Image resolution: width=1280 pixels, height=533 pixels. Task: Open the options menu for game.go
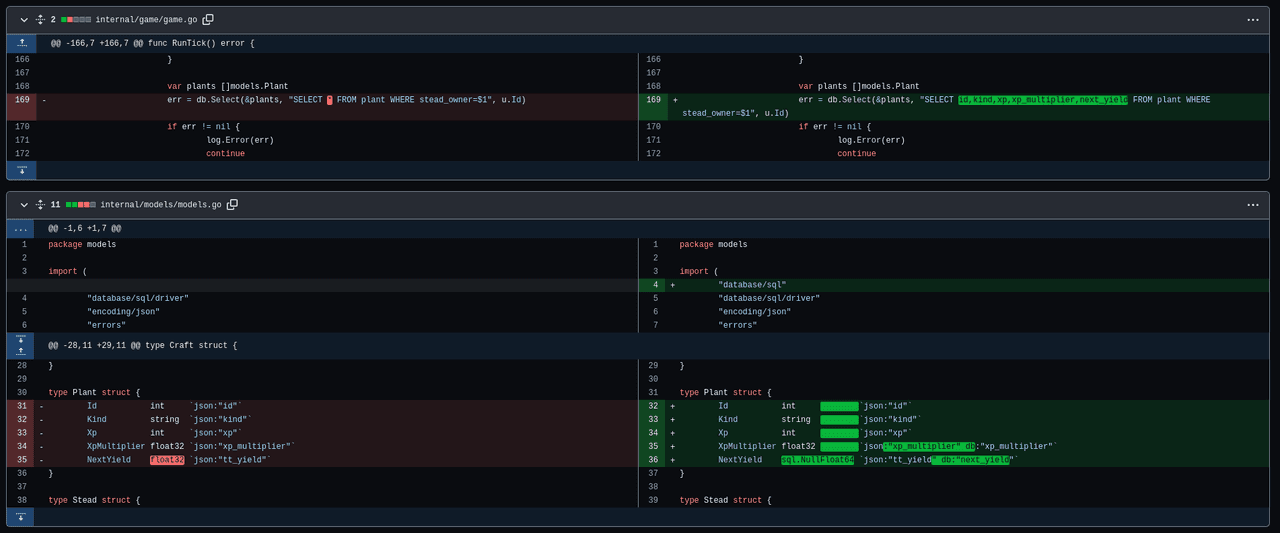coord(1252,19)
